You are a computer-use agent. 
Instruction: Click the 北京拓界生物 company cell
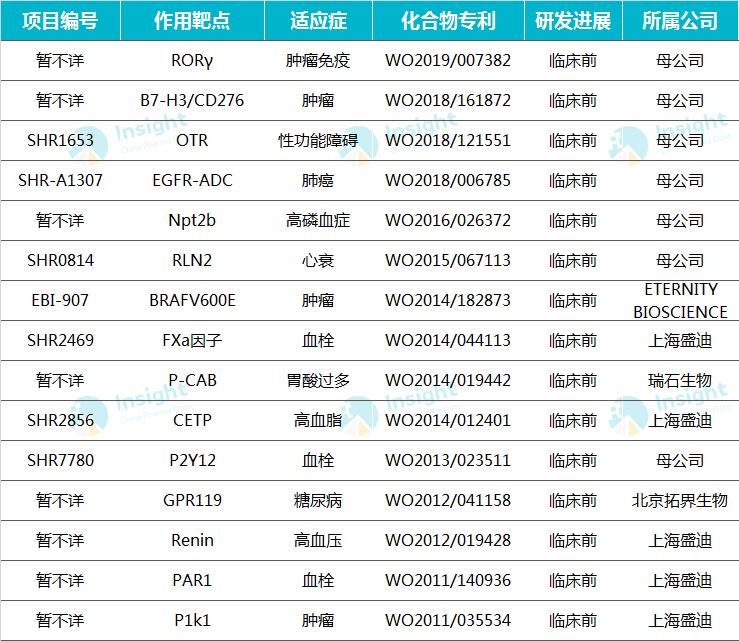coord(681,501)
